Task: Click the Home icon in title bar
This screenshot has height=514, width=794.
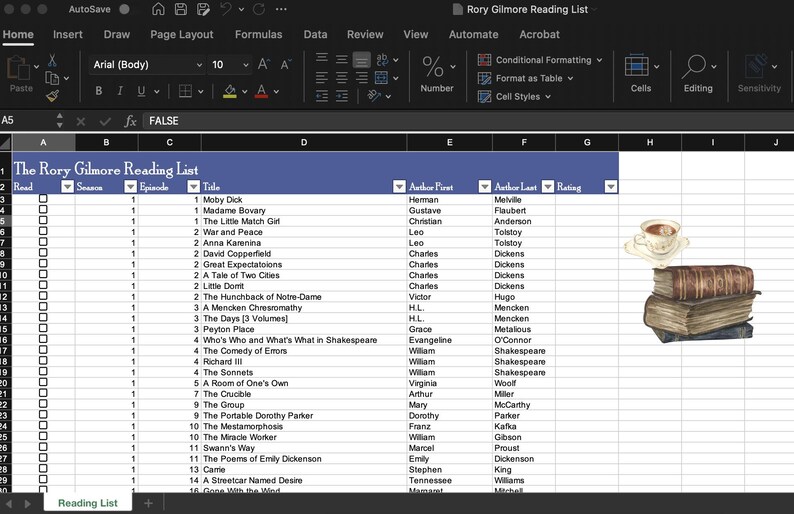Action: point(158,9)
